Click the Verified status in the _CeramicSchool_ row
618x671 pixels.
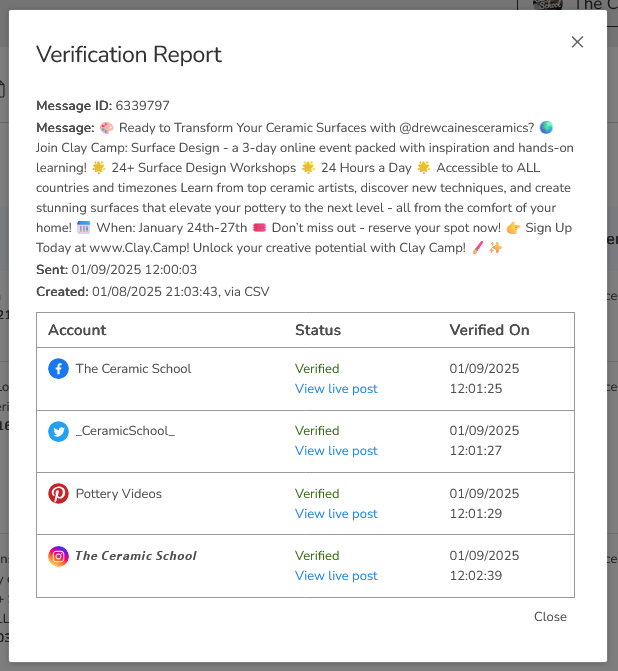click(317, 431)
